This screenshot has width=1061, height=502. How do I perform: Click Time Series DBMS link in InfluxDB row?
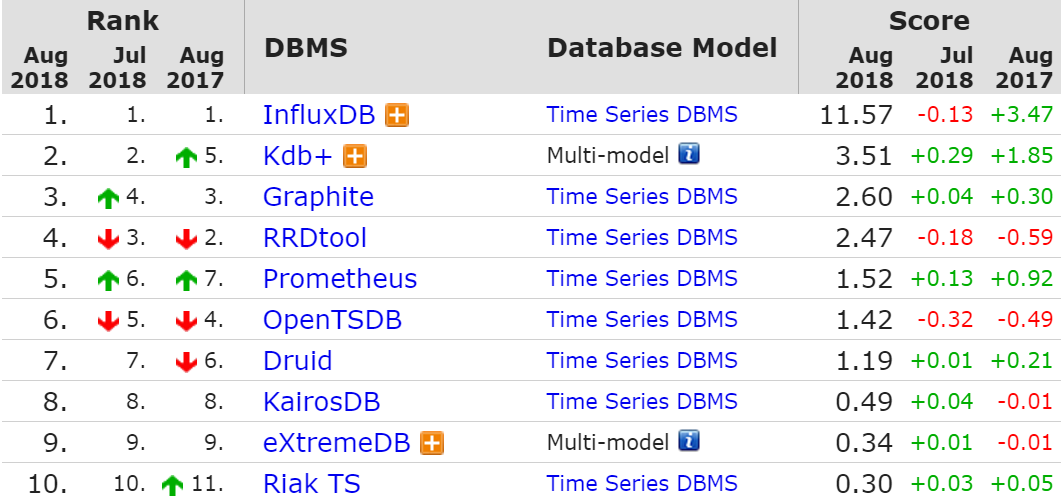point(642,115)
